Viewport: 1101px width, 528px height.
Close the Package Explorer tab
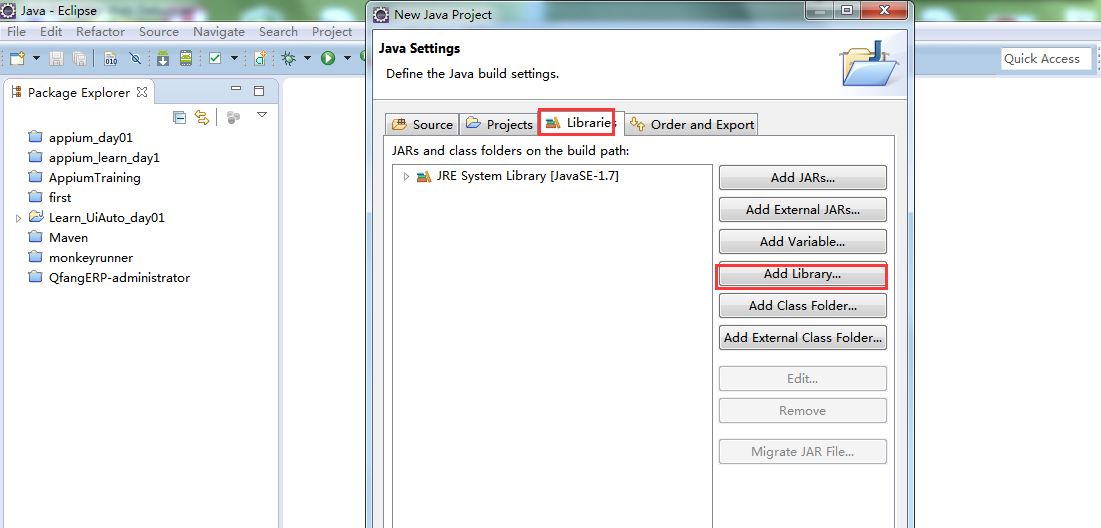[141, 92]
